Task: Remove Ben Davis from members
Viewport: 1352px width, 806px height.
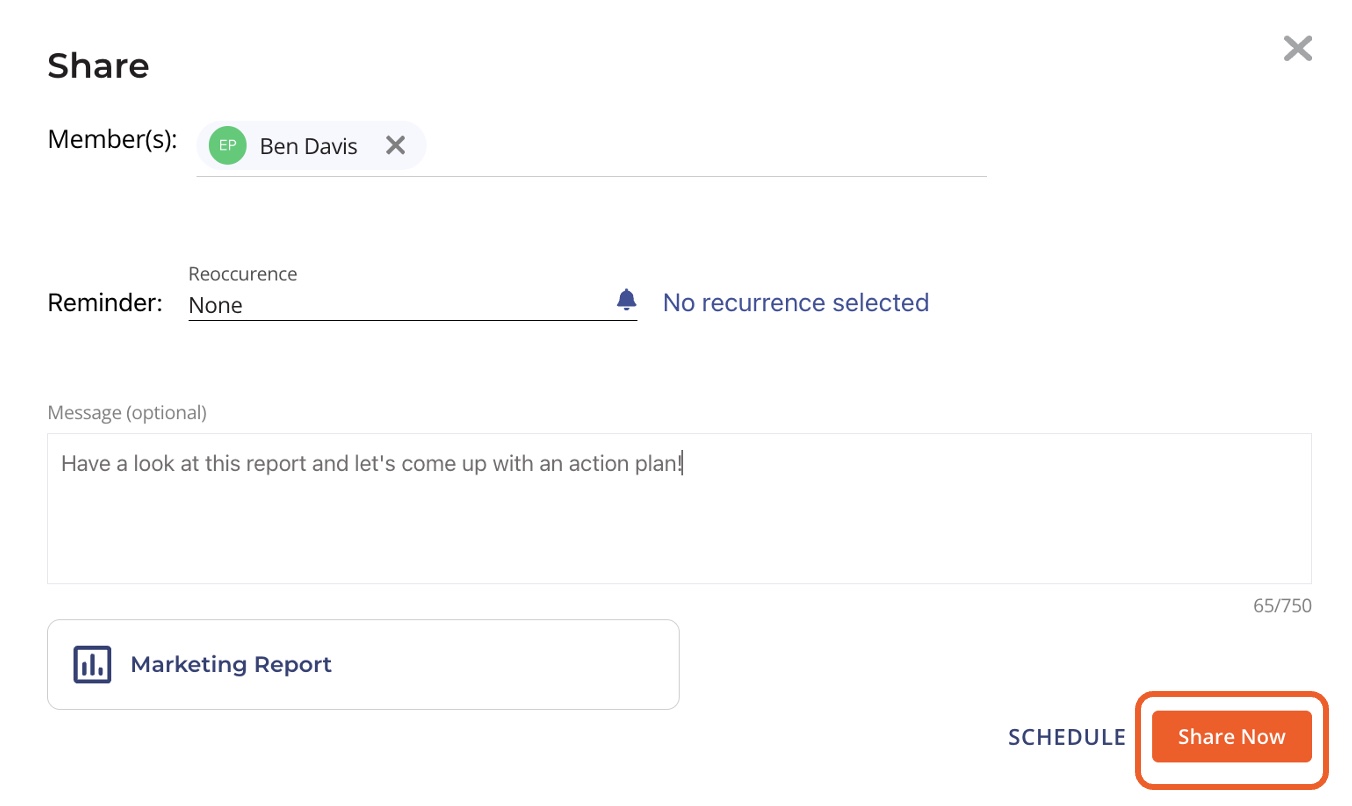Action: coord(396,146)
